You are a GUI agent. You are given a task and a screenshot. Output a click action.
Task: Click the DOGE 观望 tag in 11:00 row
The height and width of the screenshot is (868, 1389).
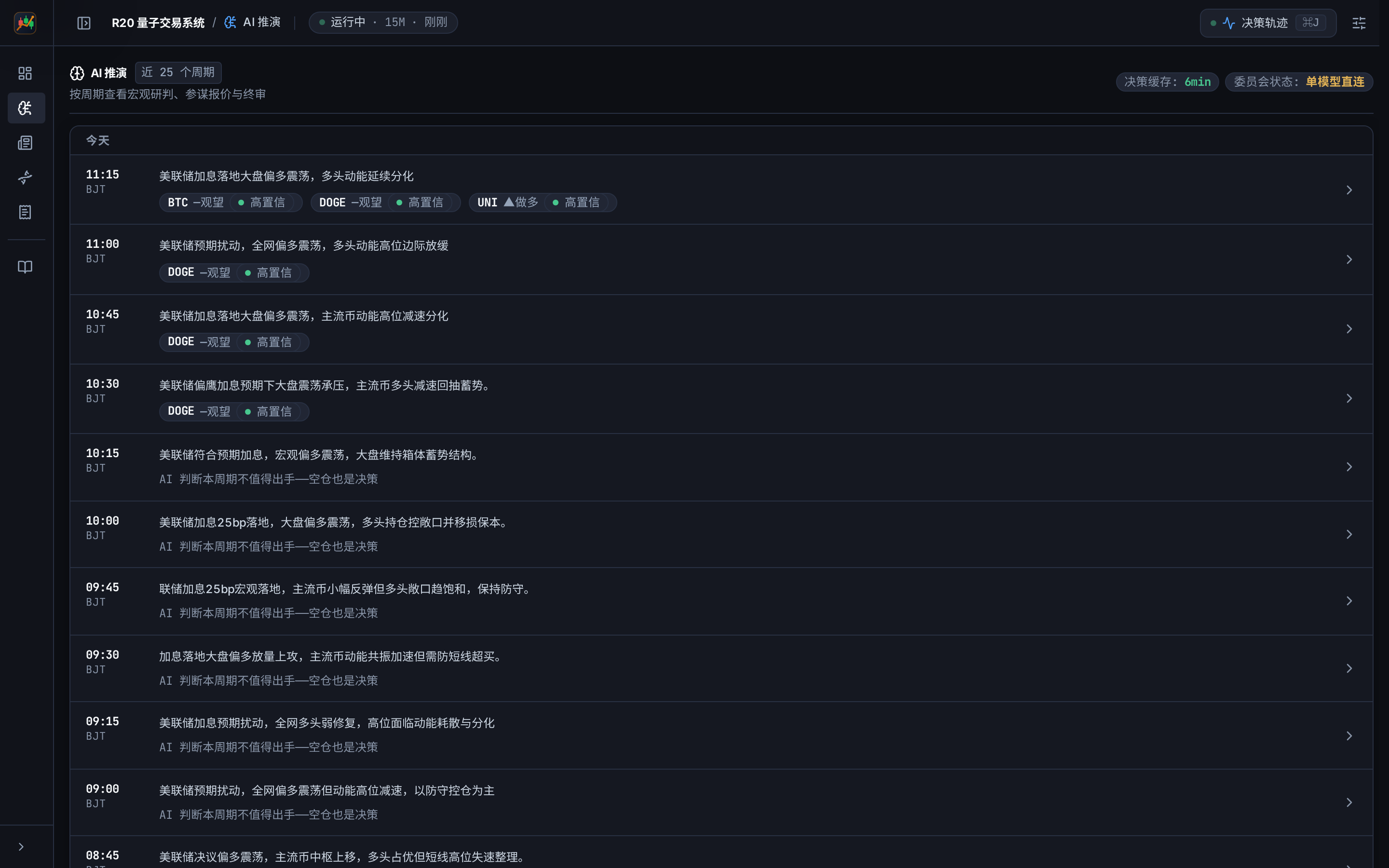click(x=234, y=272)
